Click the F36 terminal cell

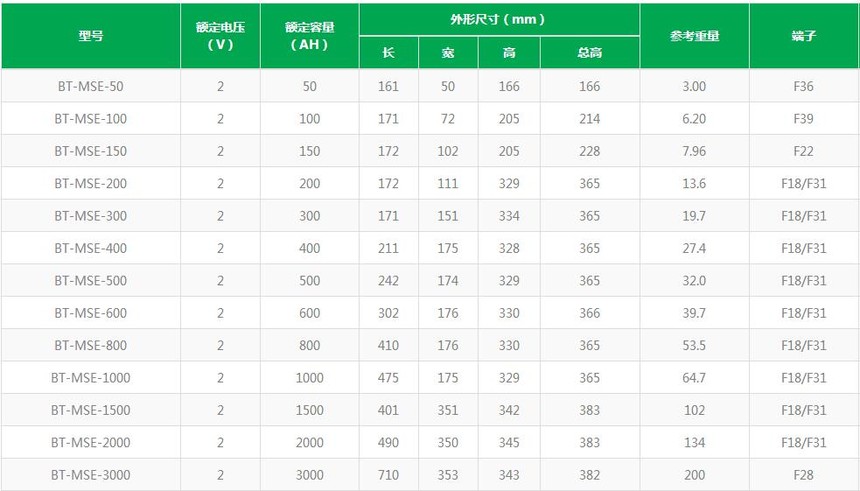tap(803, 86)
